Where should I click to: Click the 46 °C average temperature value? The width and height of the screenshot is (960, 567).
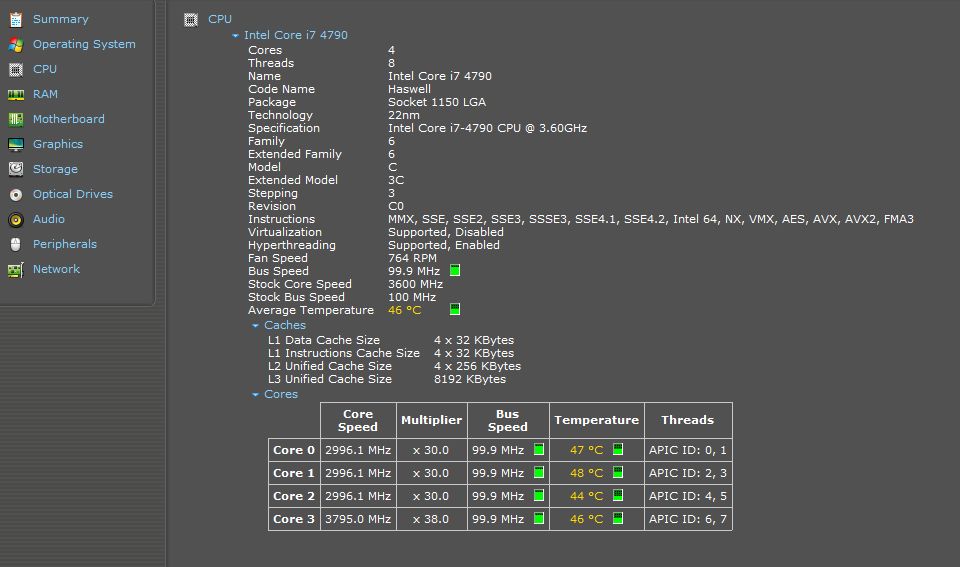[405, 310]
